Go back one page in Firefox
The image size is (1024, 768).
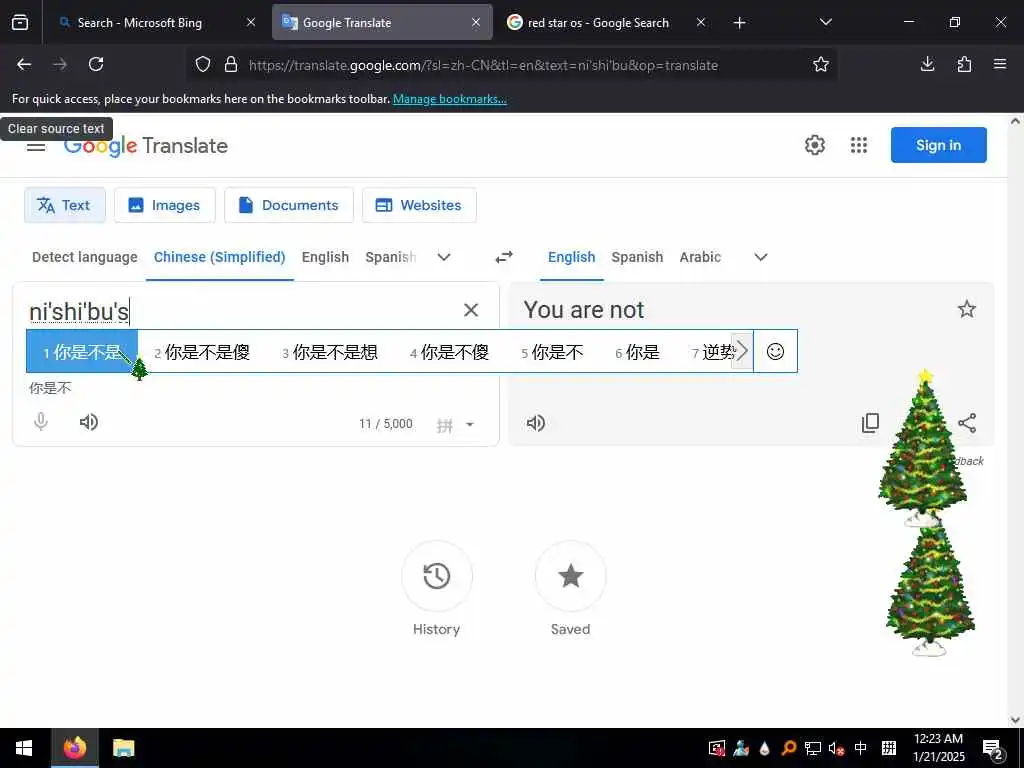click(x=24, y=64)
